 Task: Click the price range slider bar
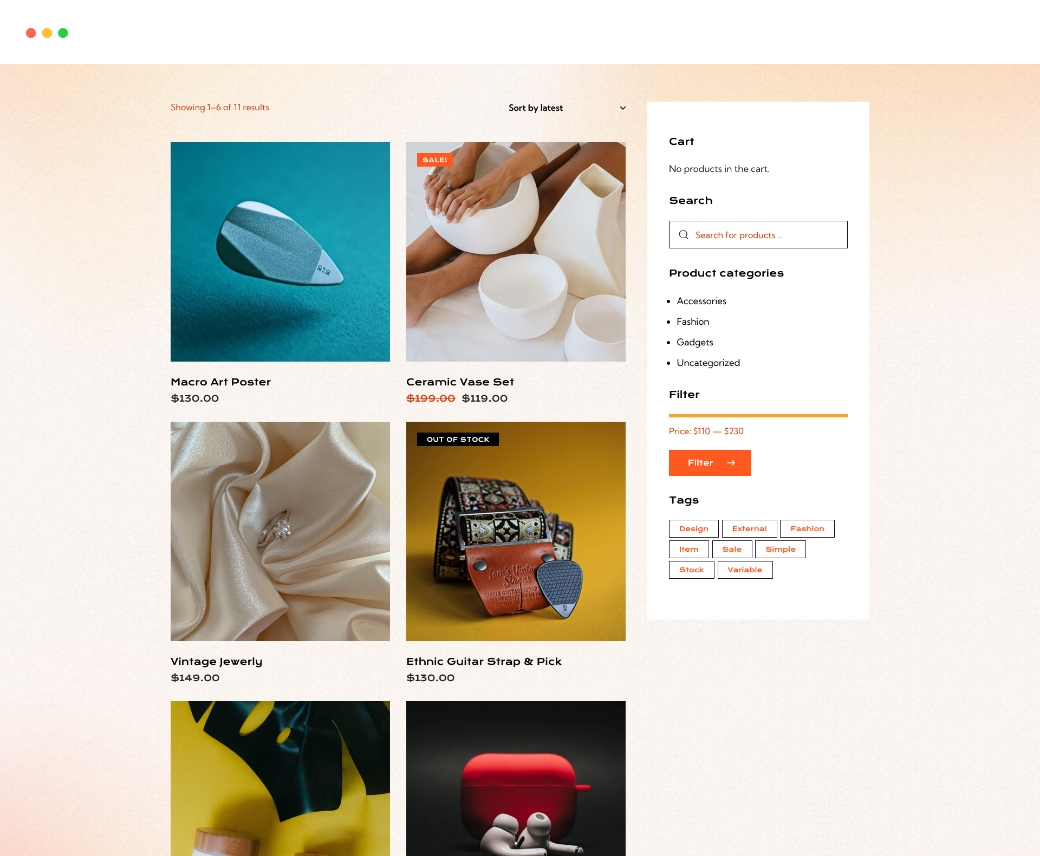758,416
